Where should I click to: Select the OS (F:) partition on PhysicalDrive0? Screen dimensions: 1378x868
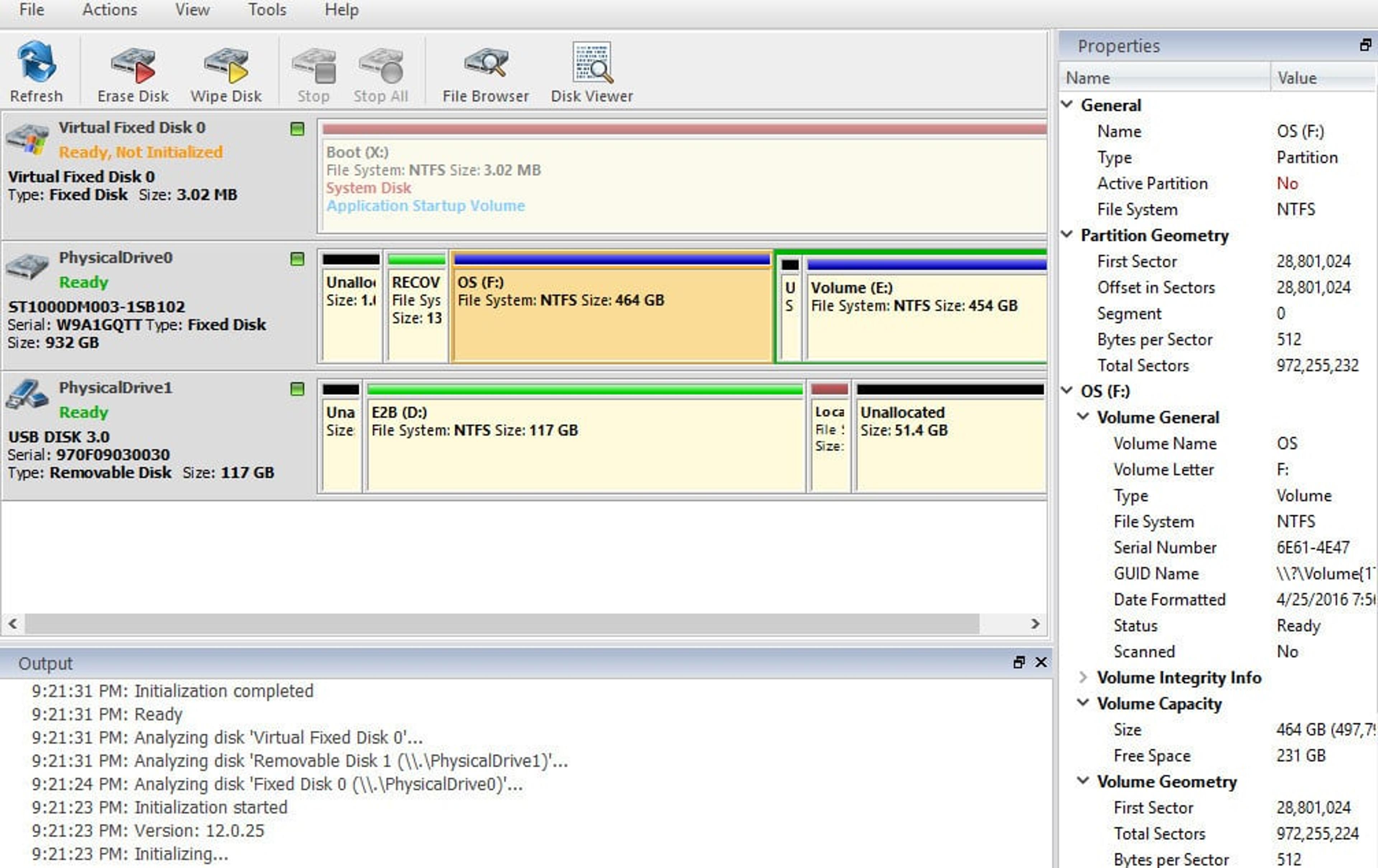612,306
